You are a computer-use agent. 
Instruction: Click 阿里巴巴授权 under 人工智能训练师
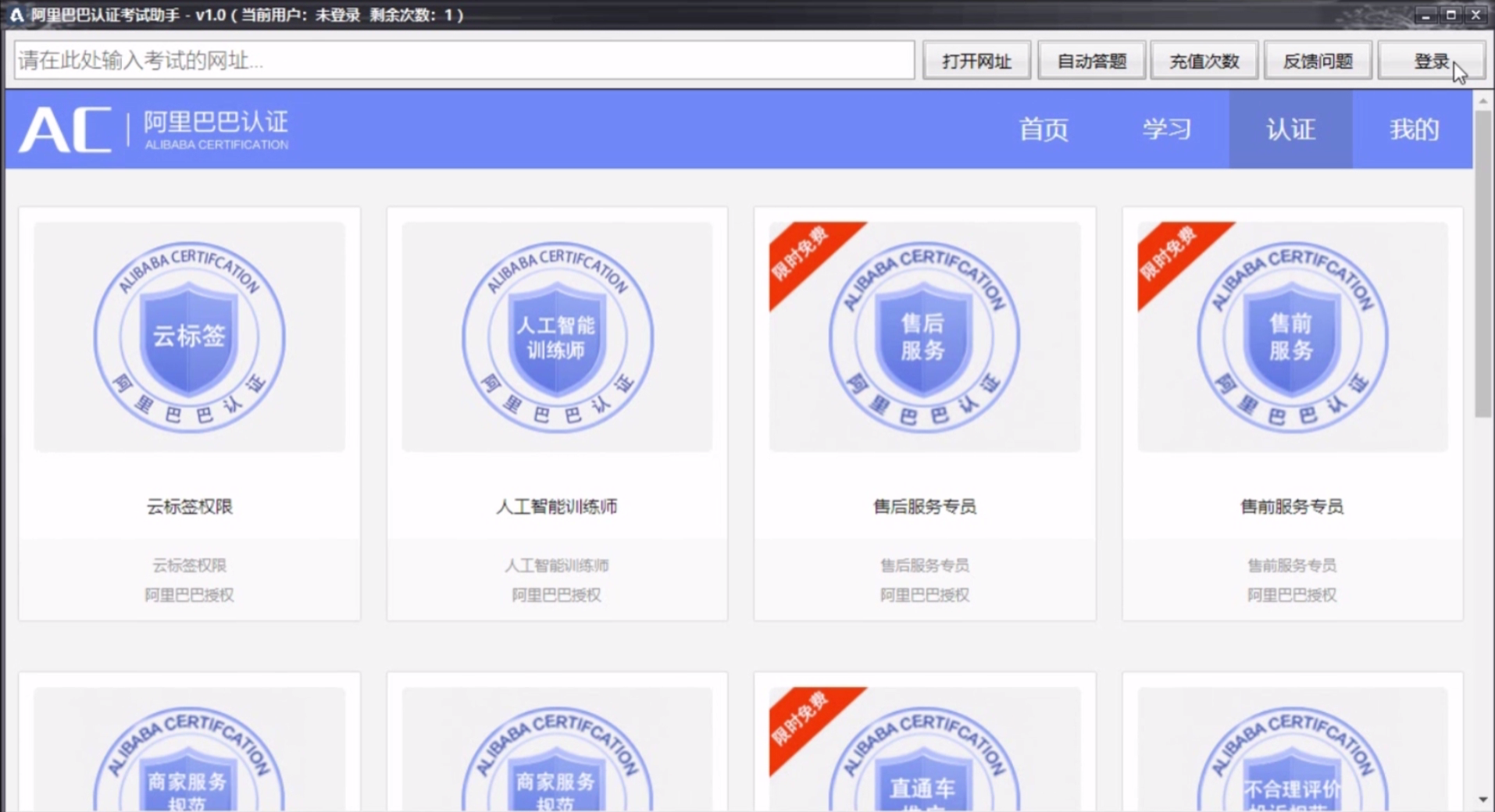(557, 595)
